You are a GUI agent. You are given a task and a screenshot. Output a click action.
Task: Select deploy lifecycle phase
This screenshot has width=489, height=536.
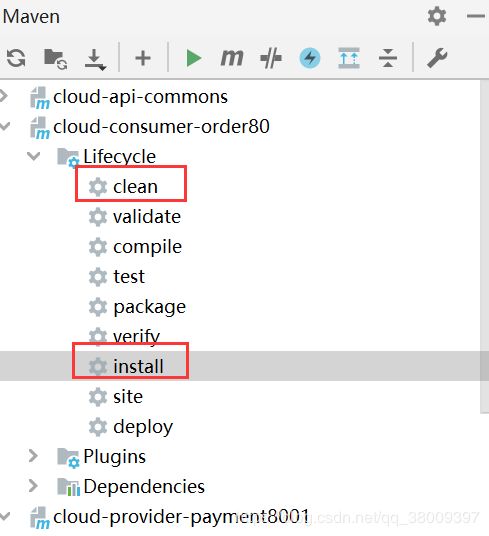[143, 427]
